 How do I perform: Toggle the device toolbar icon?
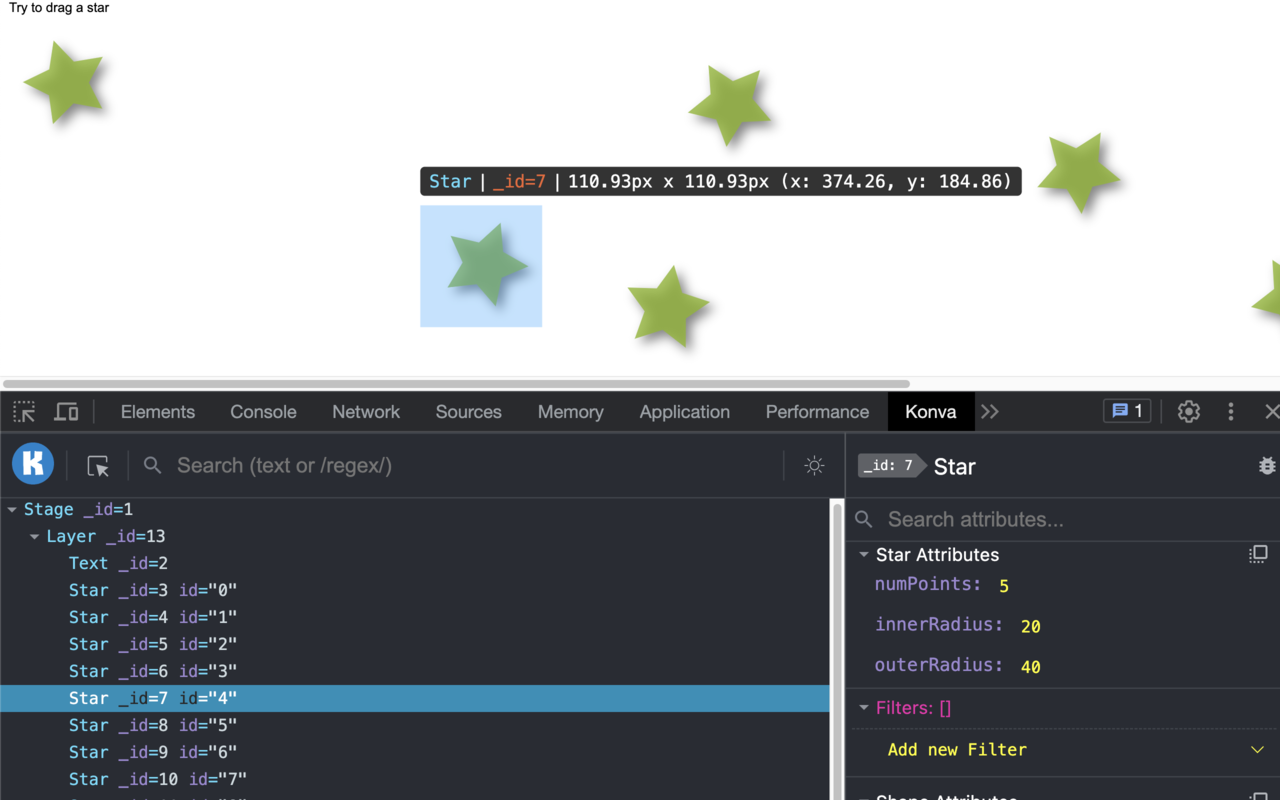click(66, 411)
